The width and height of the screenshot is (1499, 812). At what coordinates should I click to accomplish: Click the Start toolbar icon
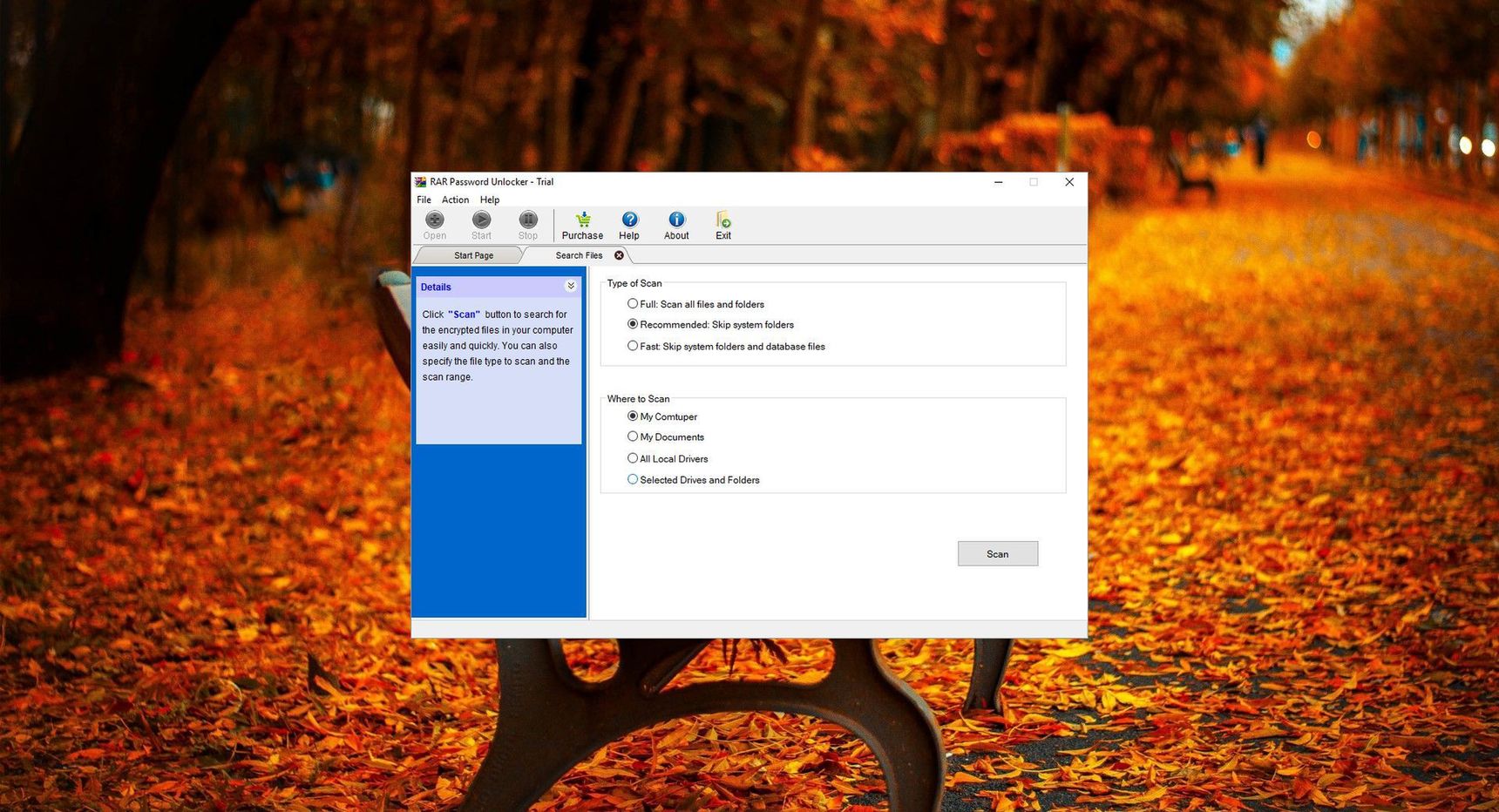click(481, 225)
